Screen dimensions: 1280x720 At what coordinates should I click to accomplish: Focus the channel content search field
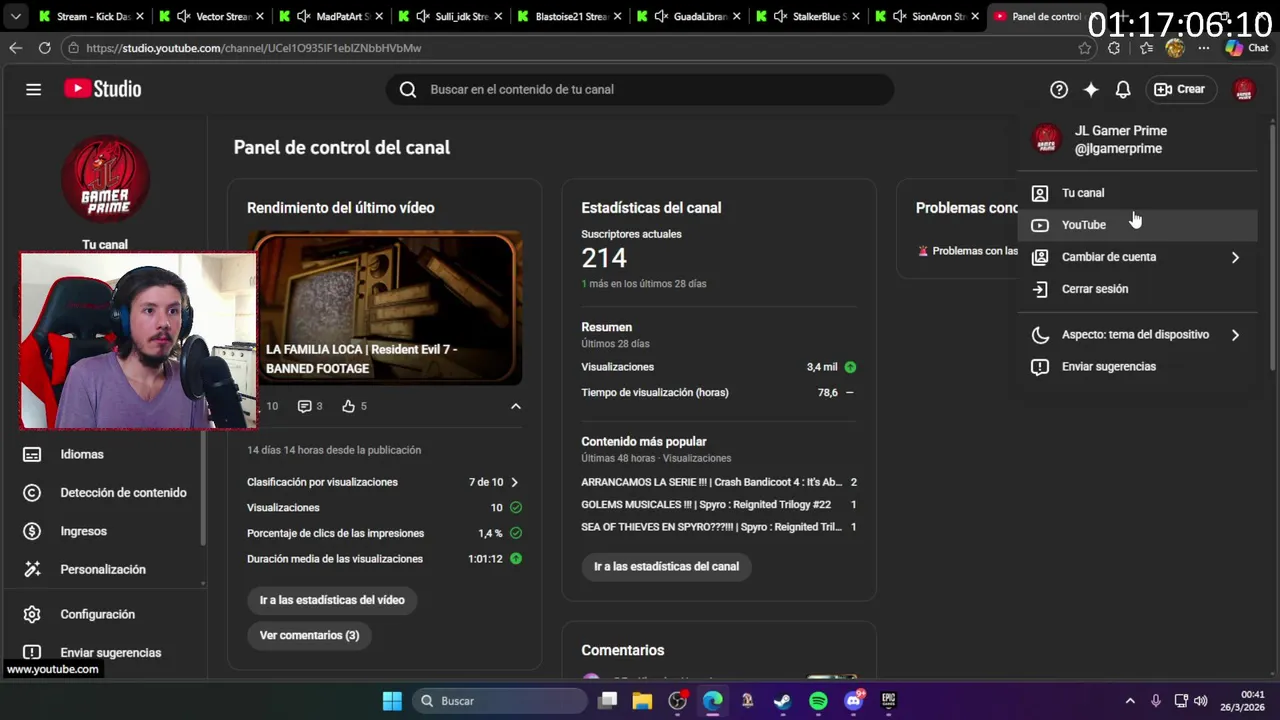pos(640,89)
